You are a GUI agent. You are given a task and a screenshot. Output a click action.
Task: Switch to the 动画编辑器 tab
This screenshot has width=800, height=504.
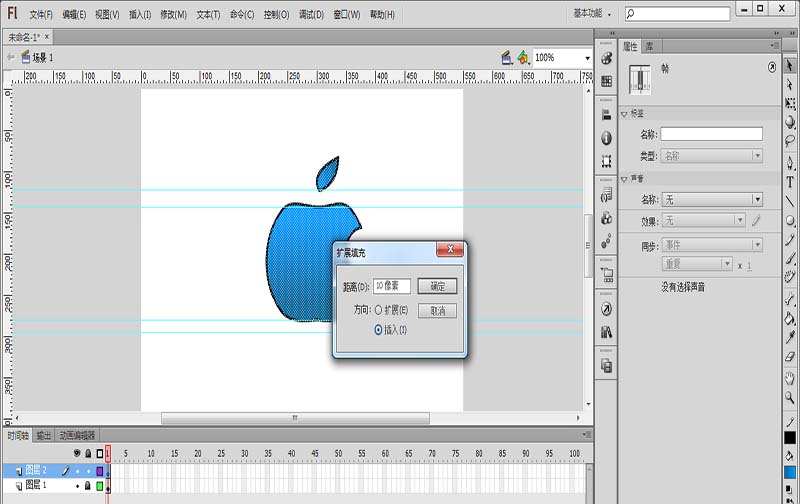tap(77, 435)
